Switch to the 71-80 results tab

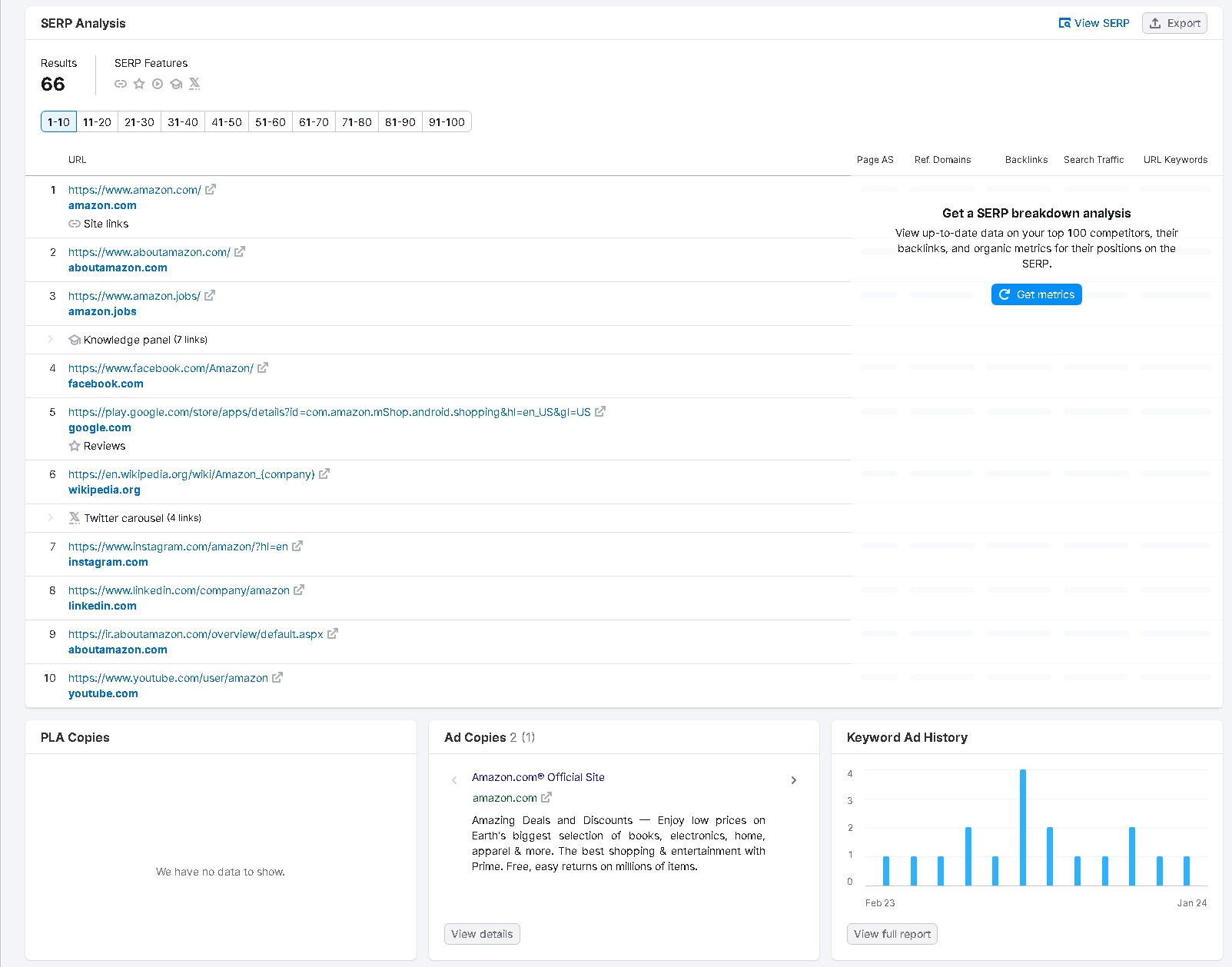357,121
